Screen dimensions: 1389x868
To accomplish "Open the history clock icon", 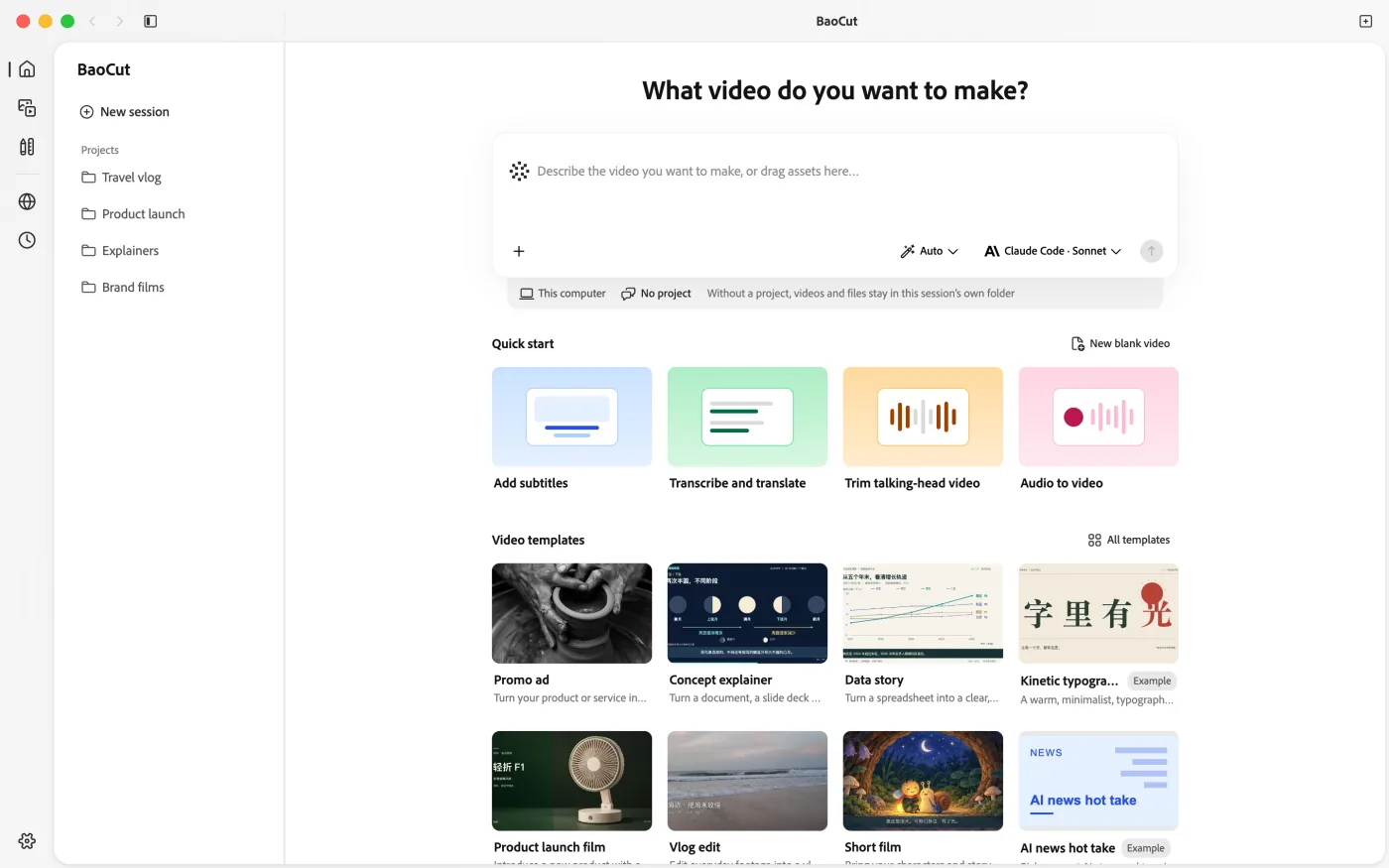I will point(27,240).
